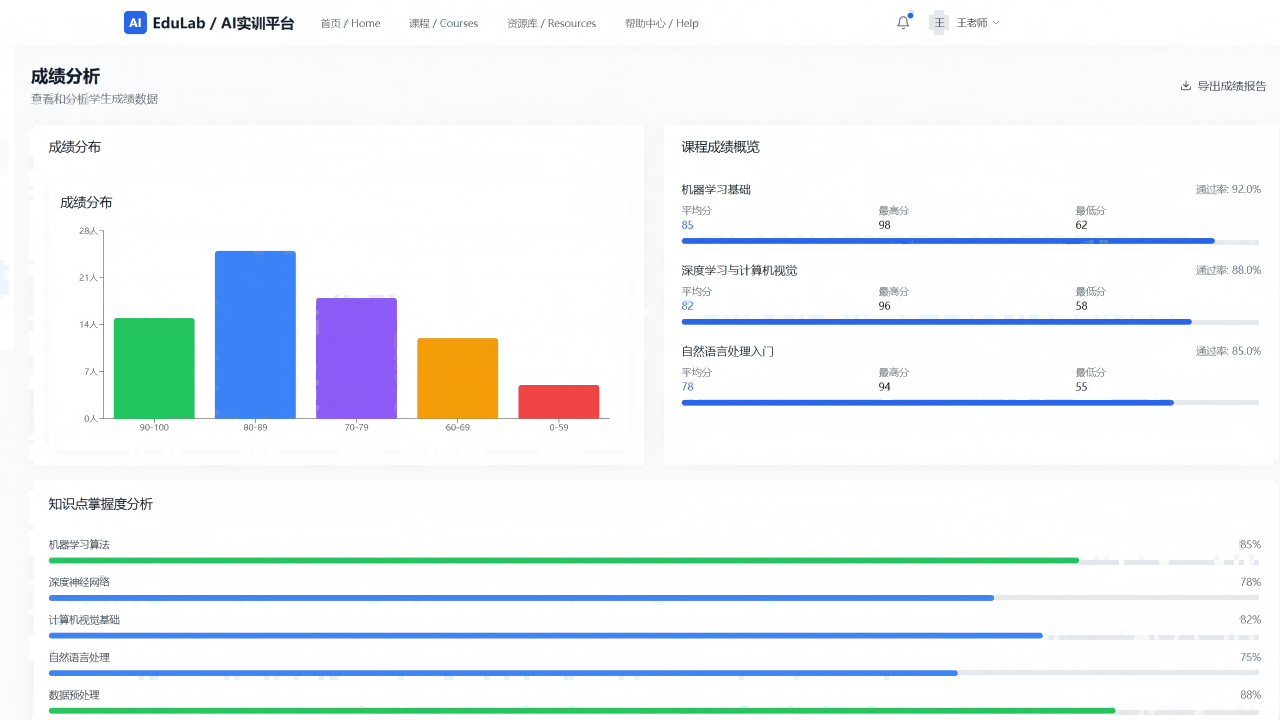Viewport: 1280px width, 720px height.
Task: Click 深度神经网络 mastery progress bar
Action: pos(655,598)
